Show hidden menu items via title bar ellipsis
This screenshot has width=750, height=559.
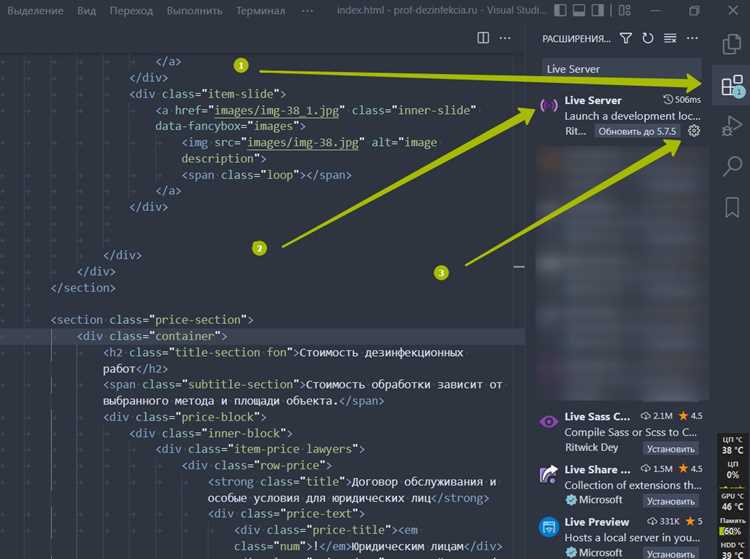308,11
